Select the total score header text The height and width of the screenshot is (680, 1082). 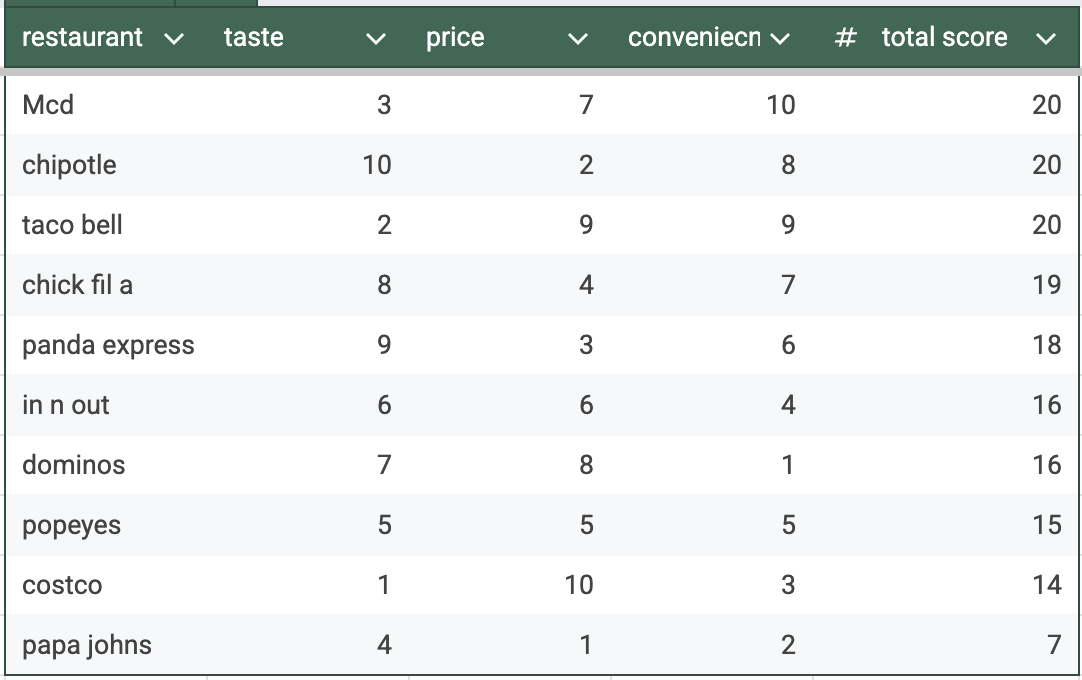(944, 38)
